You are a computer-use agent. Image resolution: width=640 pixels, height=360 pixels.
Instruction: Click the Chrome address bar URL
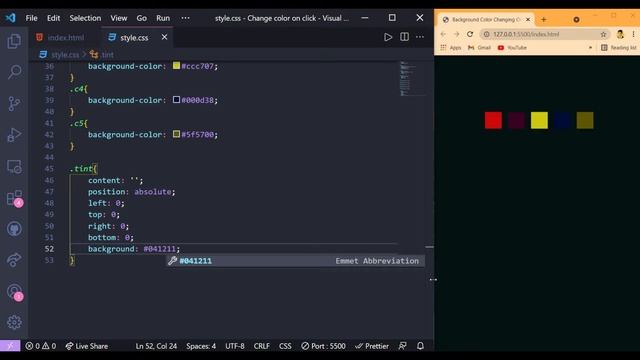[x=526, y=34]
